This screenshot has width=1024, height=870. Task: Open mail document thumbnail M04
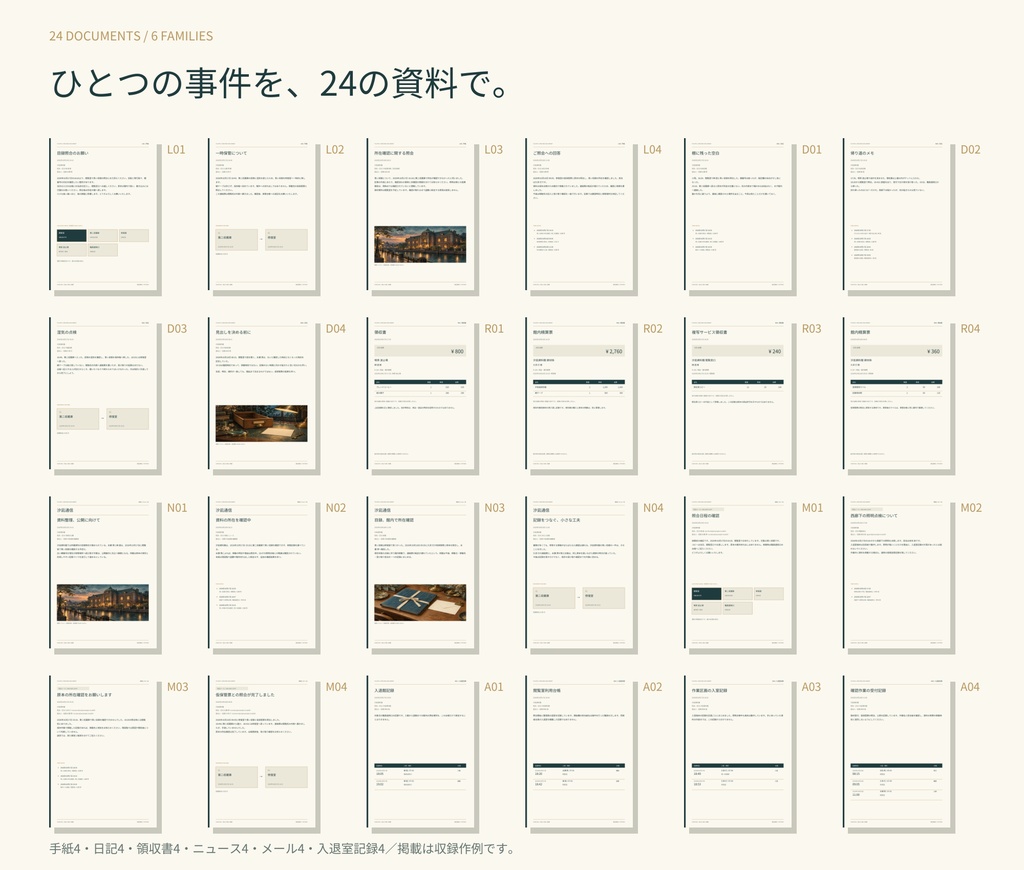[x=262, y=751]
